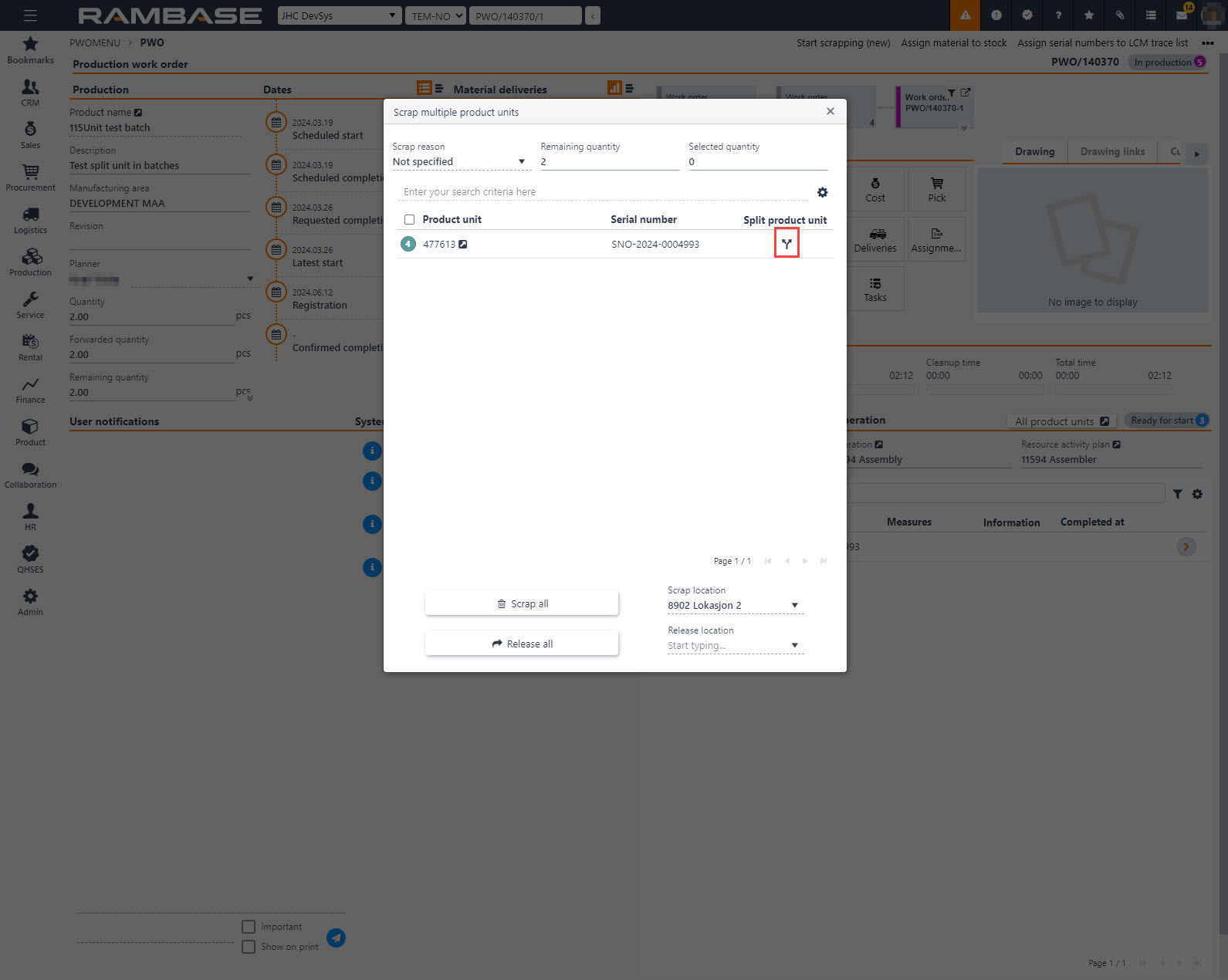1228x980 pixels.
Task: Click the split product unit icon
Action: point(787,244)
